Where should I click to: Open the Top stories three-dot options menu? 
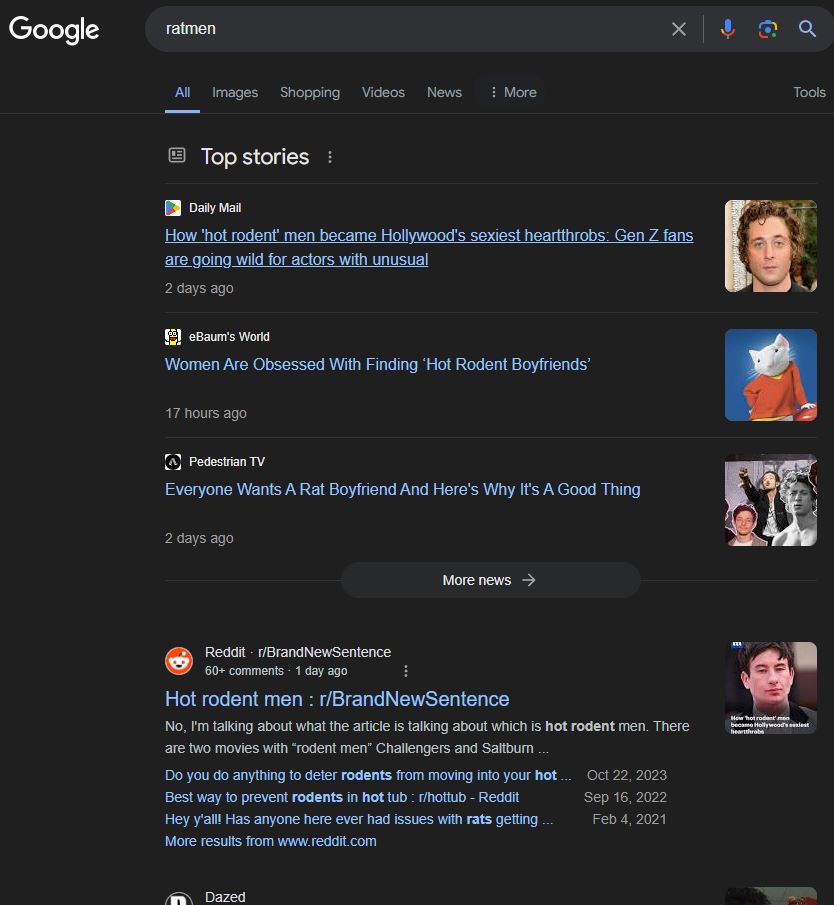pyautogui.click(x=330, y=157)
